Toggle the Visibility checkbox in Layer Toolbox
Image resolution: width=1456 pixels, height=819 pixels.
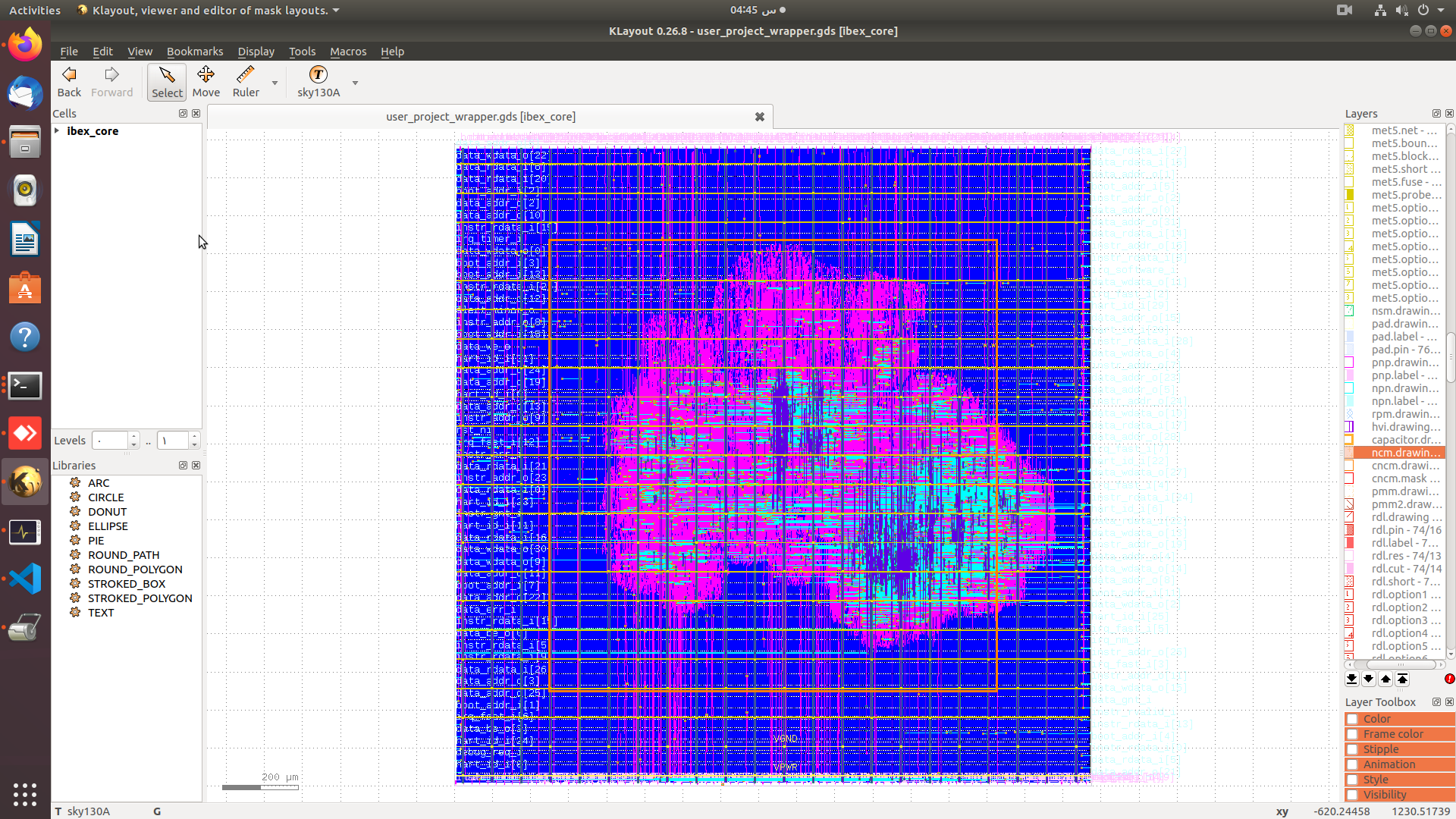tap(1351, 795)
